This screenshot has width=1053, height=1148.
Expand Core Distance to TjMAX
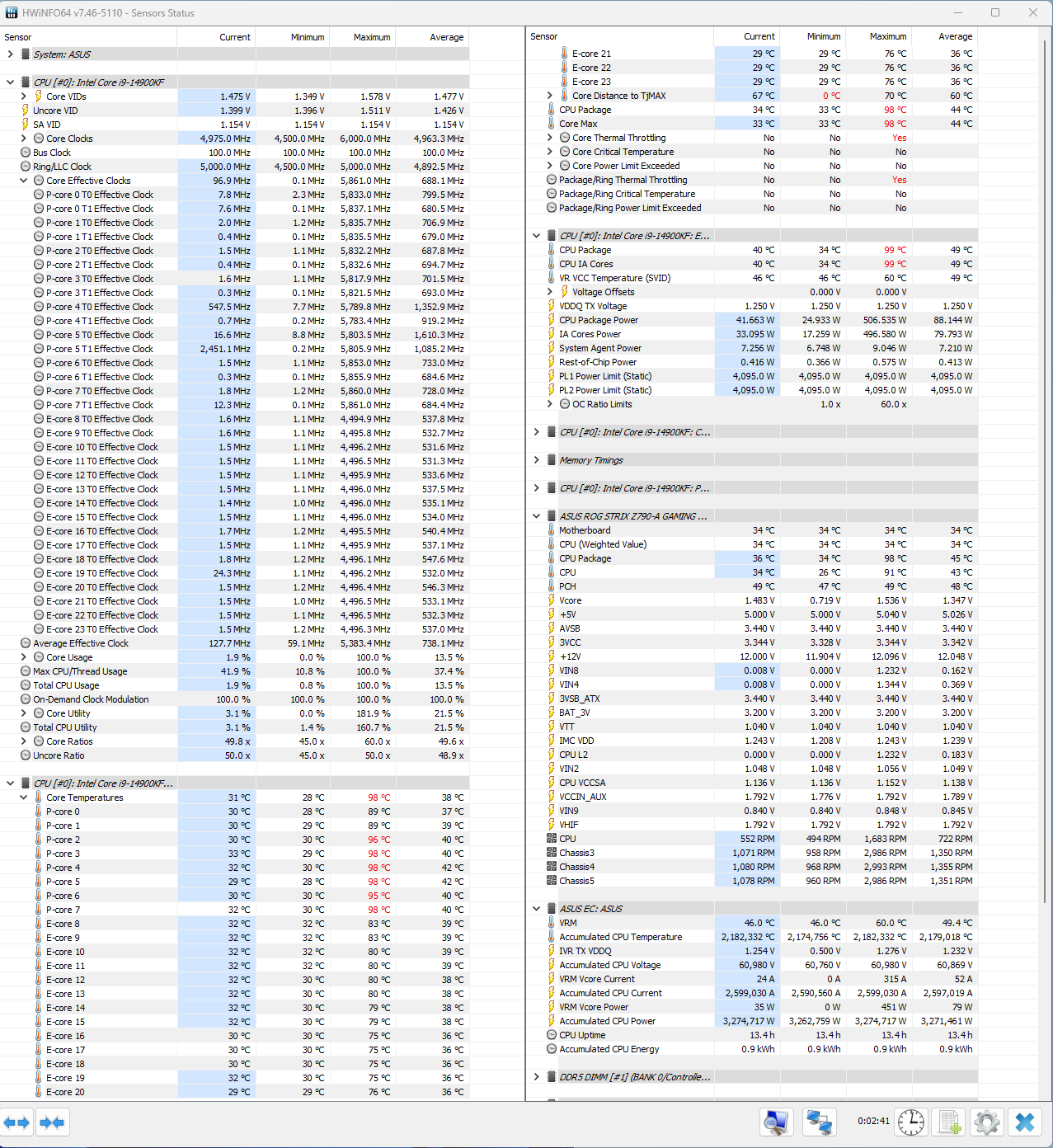[550, 96]
